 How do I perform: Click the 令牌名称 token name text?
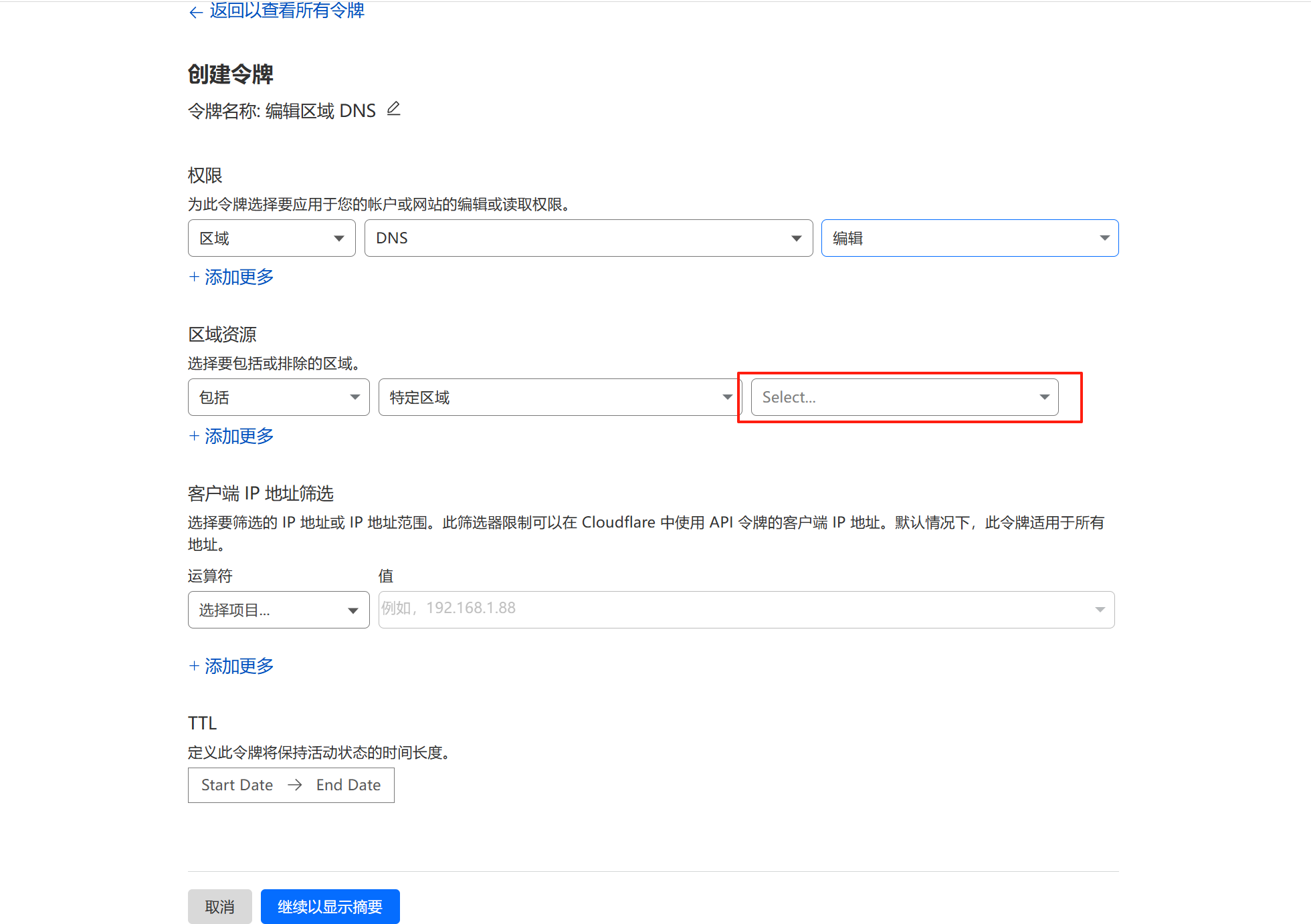282,110
